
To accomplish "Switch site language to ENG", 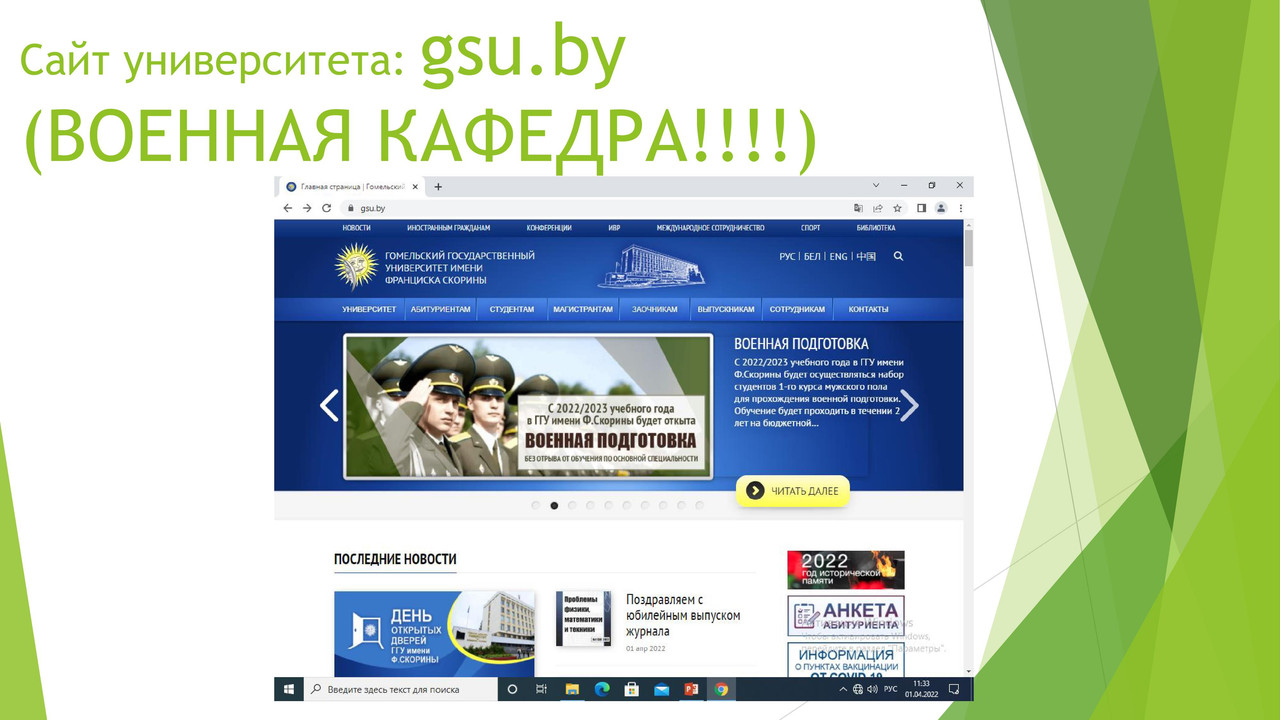I will click(x=838, y=257).
